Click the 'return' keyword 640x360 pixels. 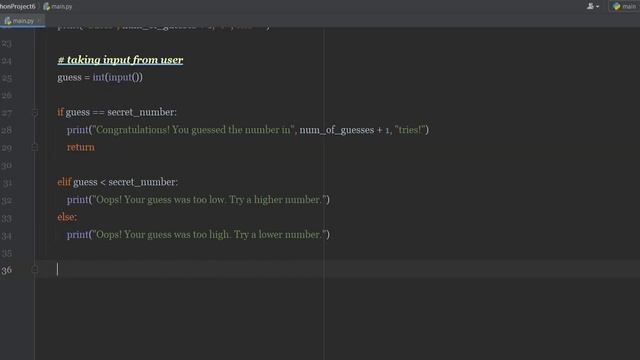coord(81,147)
